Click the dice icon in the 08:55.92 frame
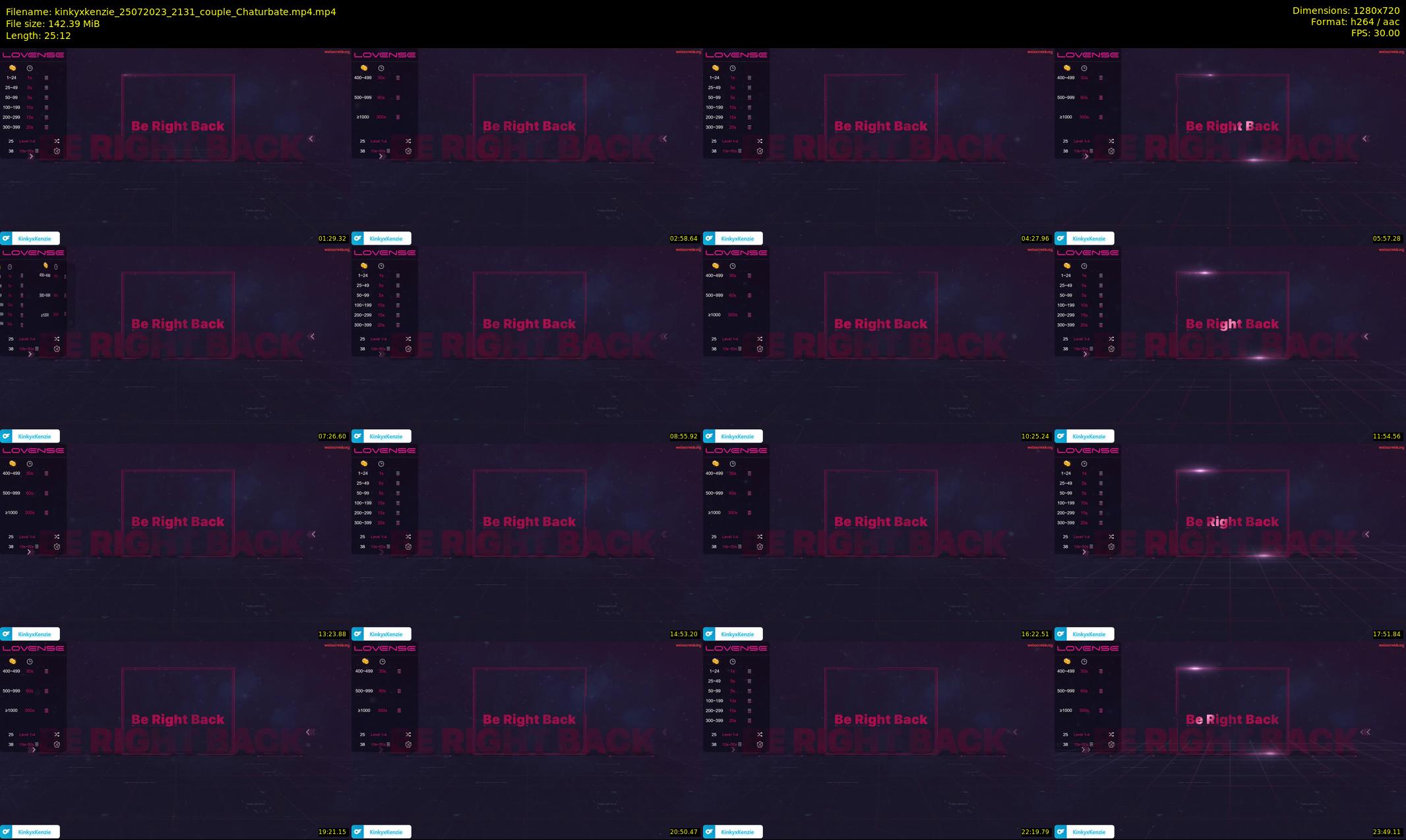Screen dimensions: 1406x840 click(408, 349)
